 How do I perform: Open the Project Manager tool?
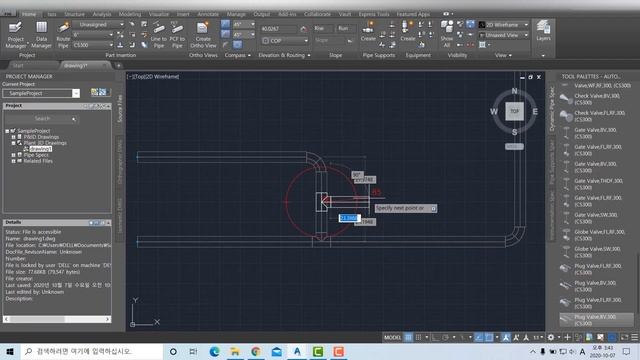pos(16,35)
